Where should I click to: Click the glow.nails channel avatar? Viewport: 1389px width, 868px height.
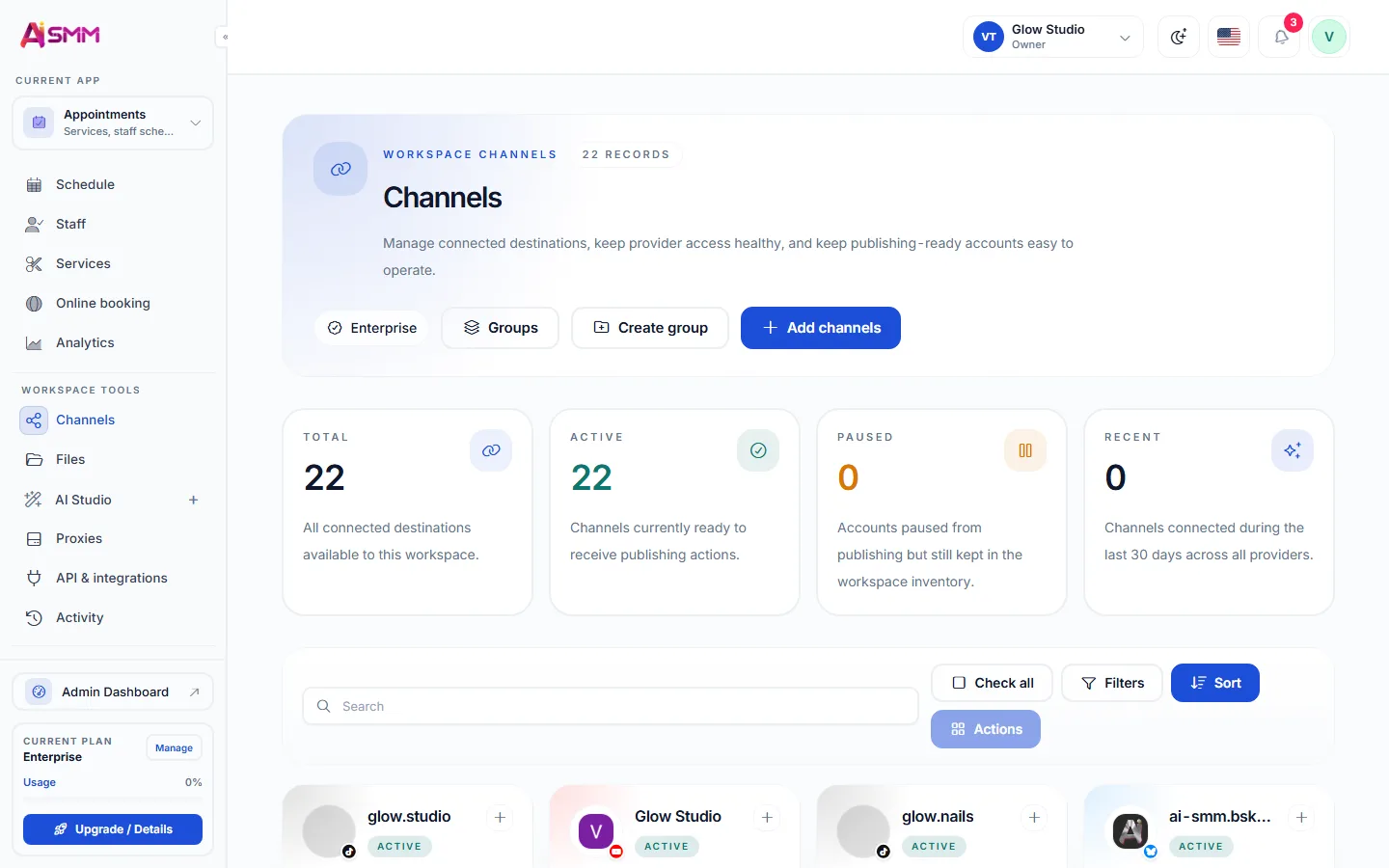(x=863, y=831)
